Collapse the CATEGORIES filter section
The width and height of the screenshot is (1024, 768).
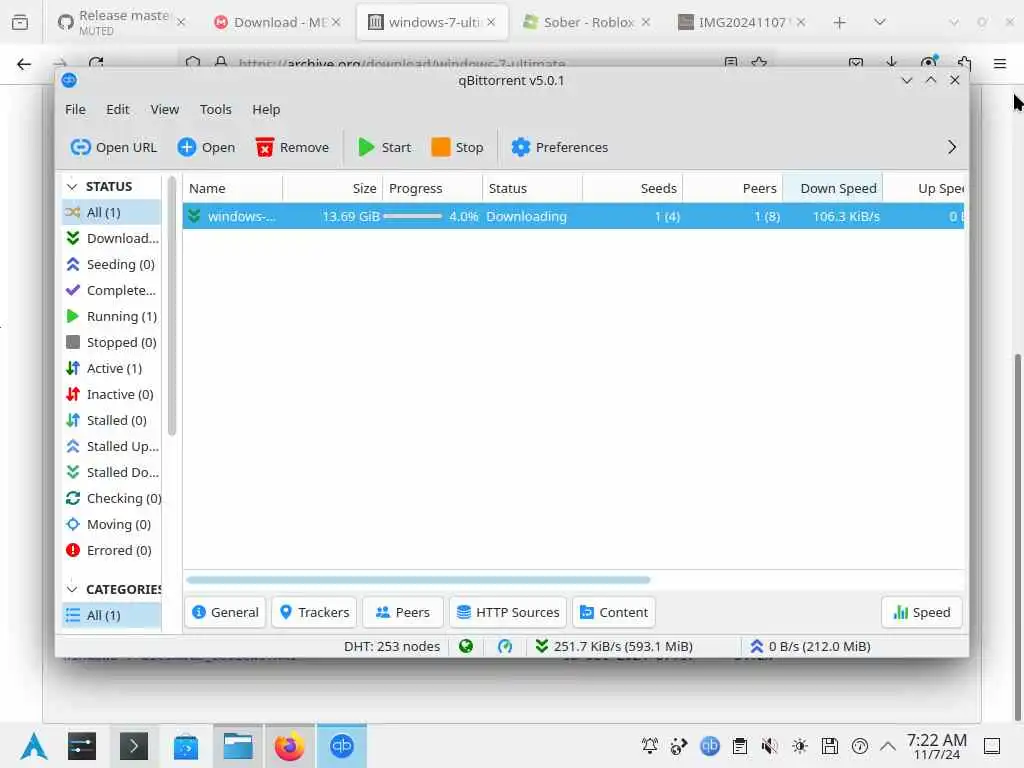(72, 590)
